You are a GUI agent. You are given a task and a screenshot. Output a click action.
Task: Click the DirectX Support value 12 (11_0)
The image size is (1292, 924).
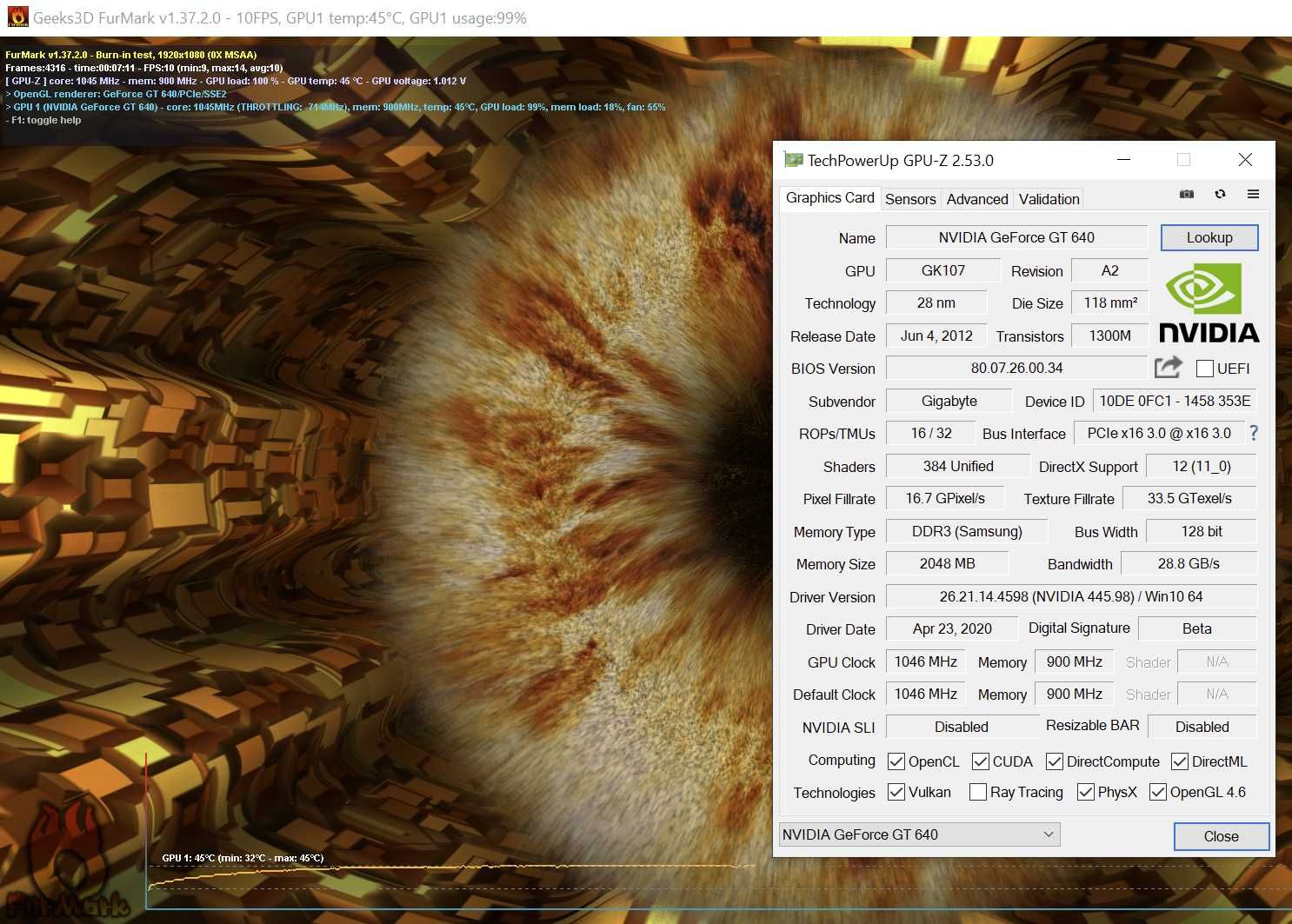tap(1202, 466)
